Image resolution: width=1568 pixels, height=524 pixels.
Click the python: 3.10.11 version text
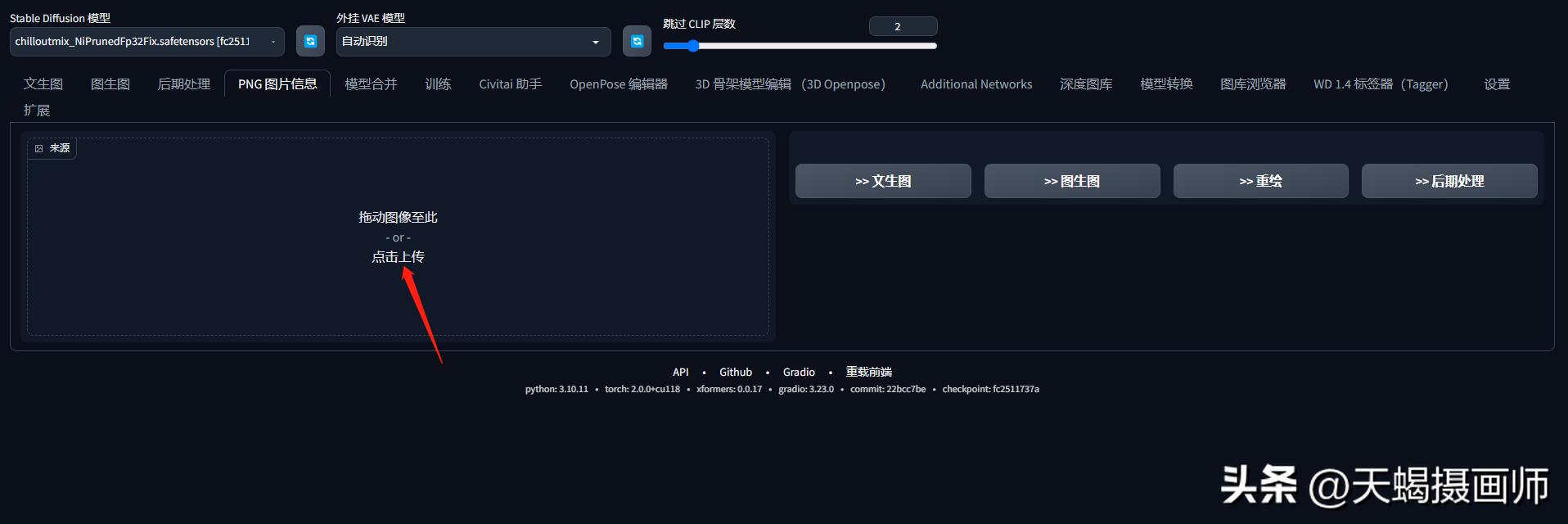[556, 389]
